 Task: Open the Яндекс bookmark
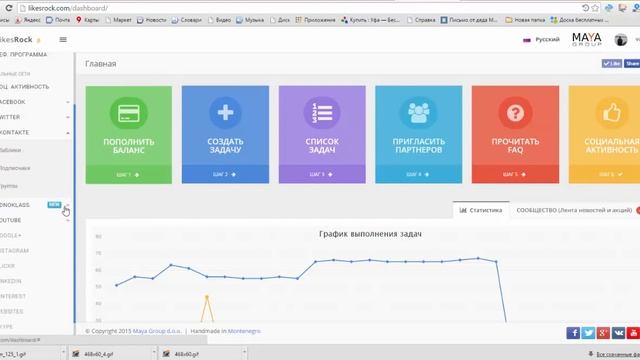click(28, 20)
